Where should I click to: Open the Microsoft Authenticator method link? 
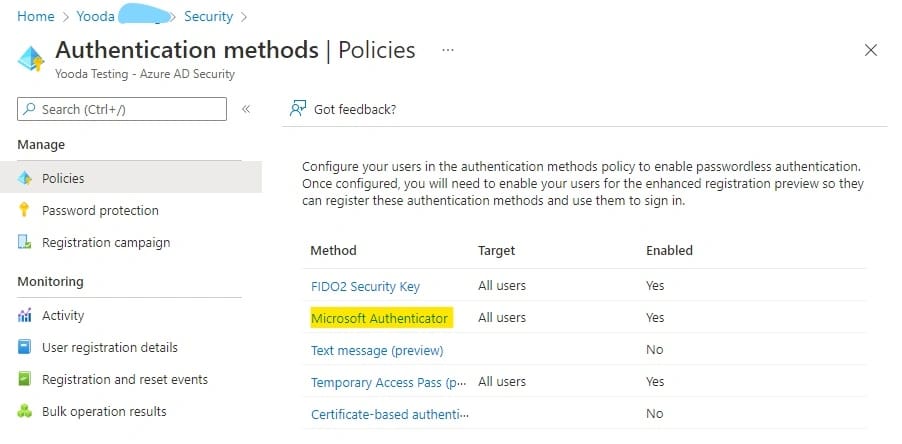click(x=379, y=318)
